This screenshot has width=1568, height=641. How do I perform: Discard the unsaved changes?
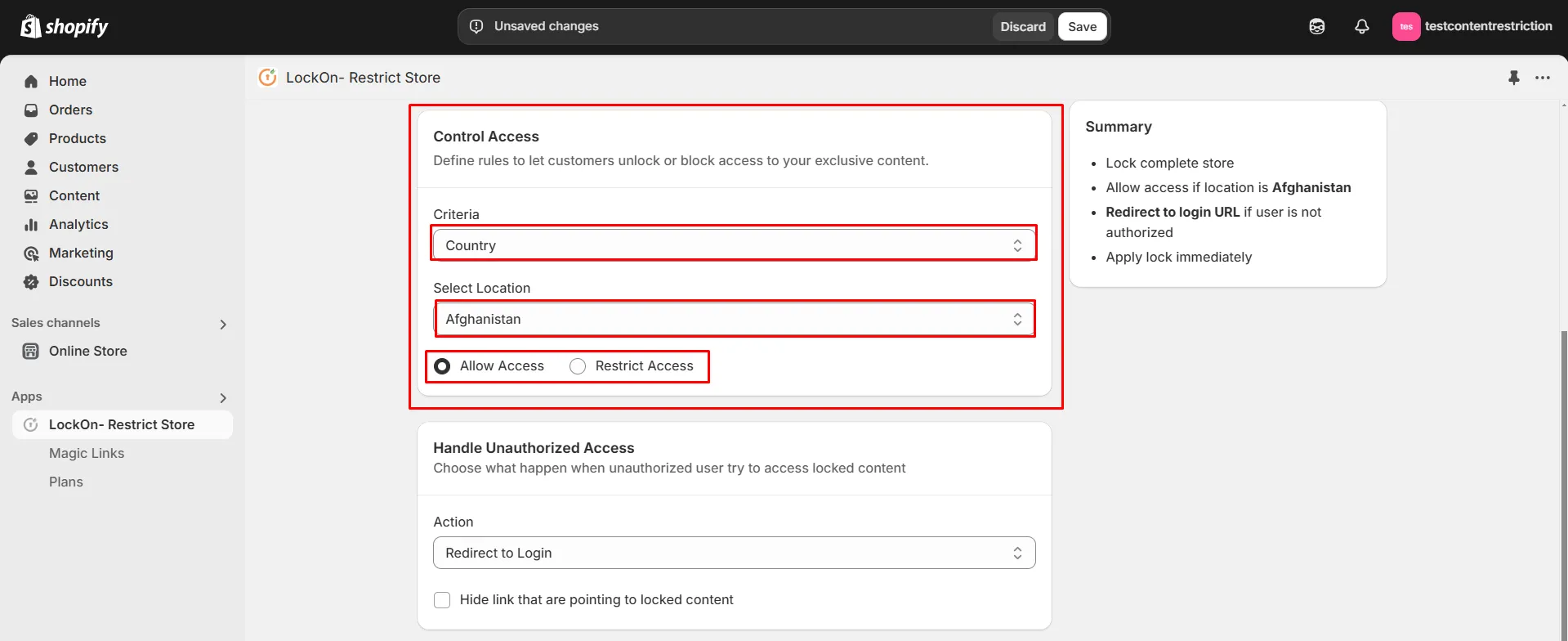tap(1023, 26)
